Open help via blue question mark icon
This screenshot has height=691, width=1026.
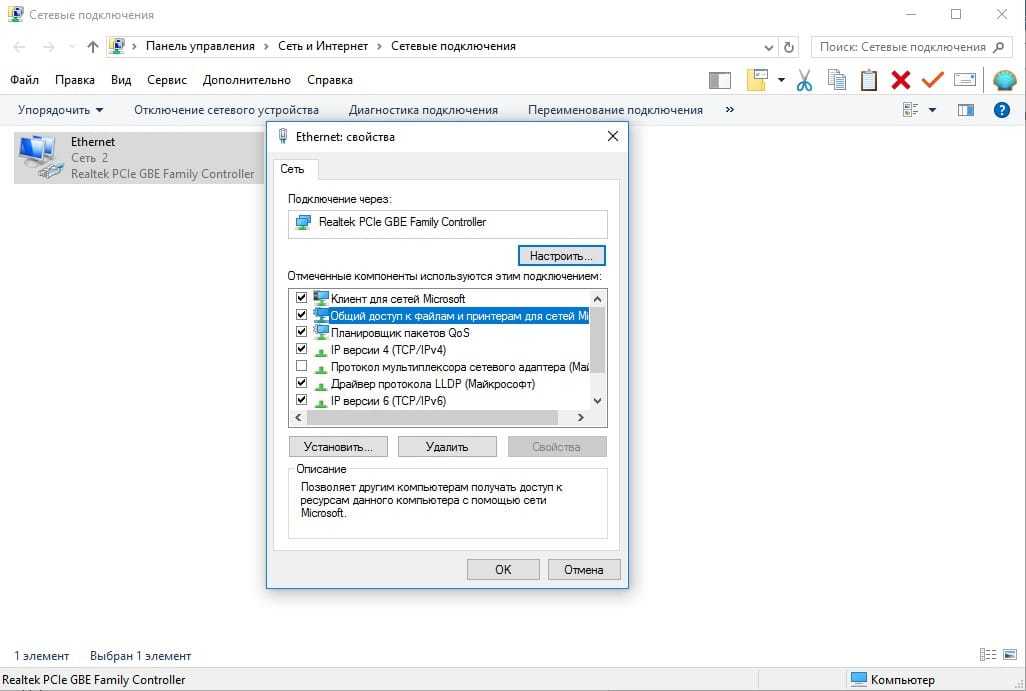[1001, 110]
